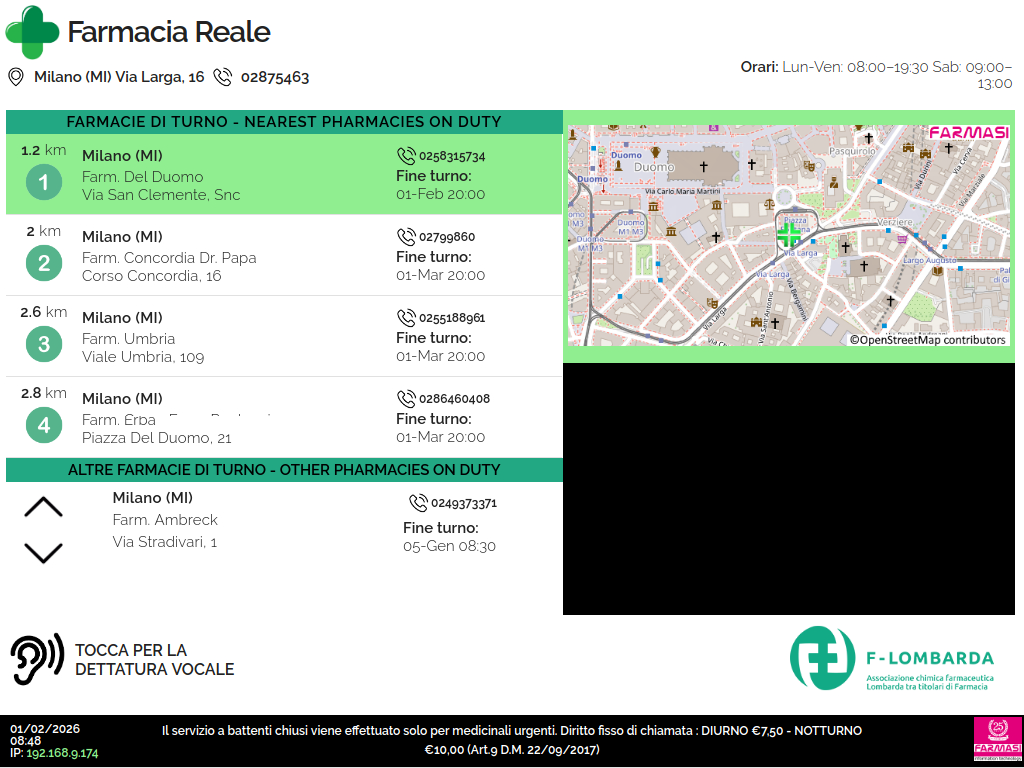1024x768 pixels.
Task: Click the Farmasi logo in bottom bar
Action: pos(997,740)
